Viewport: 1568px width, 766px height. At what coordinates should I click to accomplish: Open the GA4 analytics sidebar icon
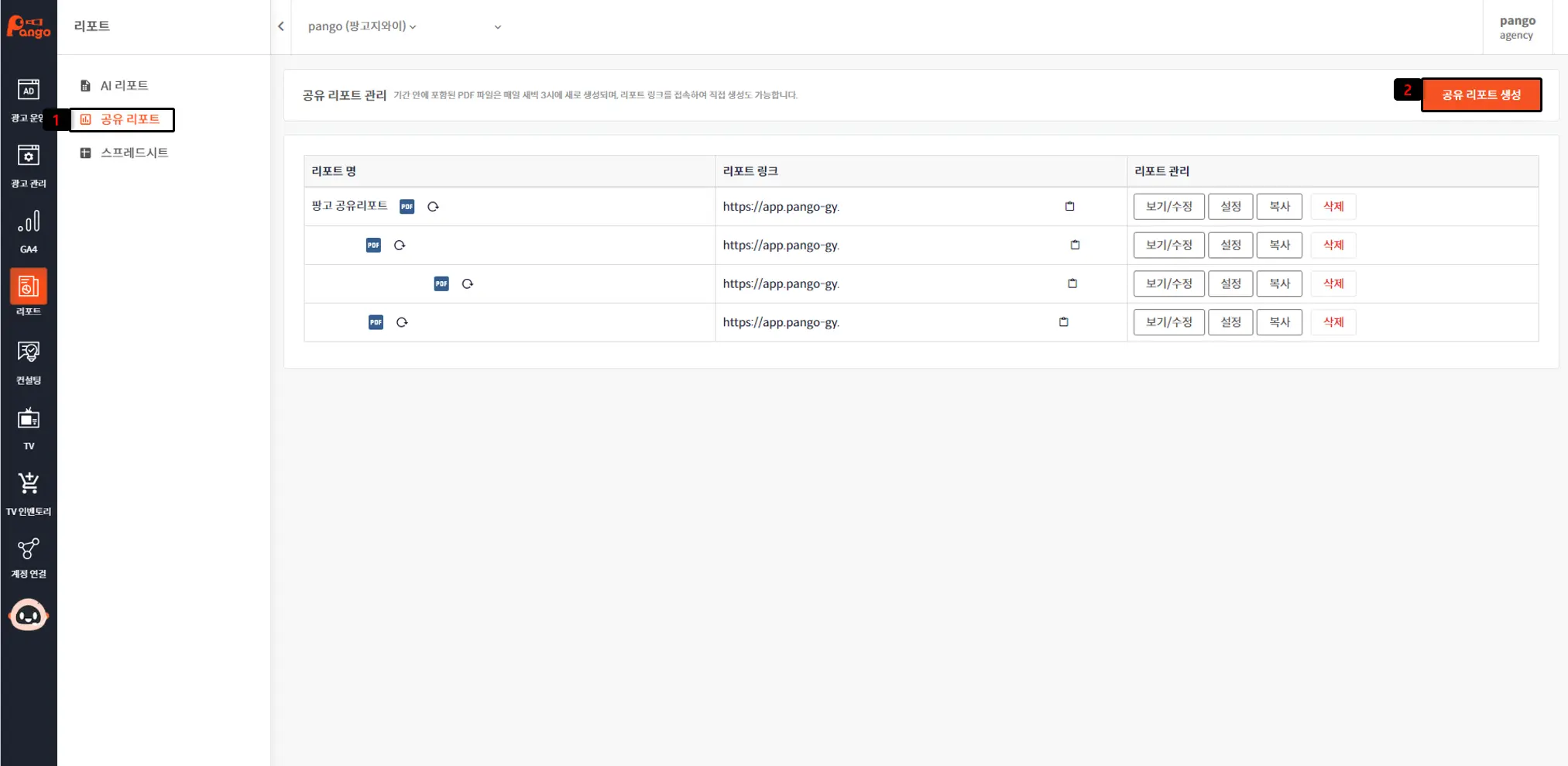pyautogui.click(x=29, y=230)
